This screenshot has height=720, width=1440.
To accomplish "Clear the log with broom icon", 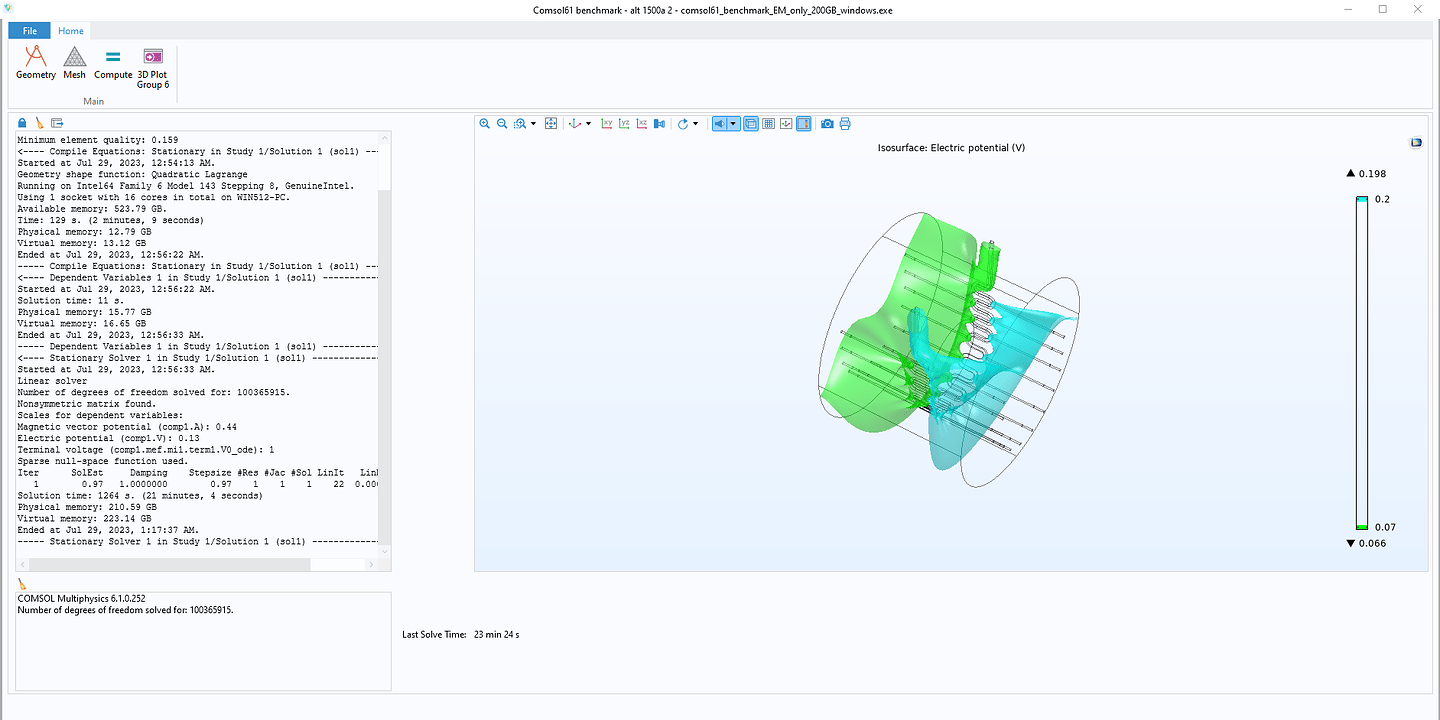I will tap(40, 123).
